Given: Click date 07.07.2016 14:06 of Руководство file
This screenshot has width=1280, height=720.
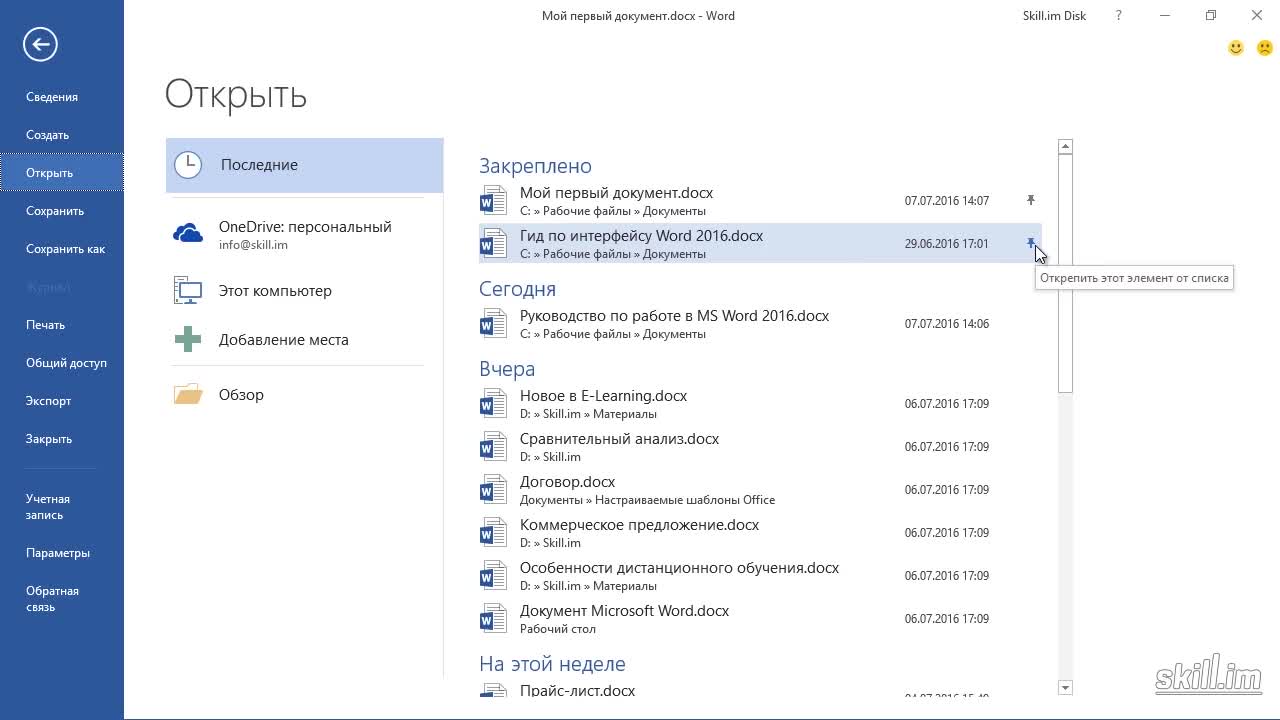Looking at the screenshot, I should [947, 324].
